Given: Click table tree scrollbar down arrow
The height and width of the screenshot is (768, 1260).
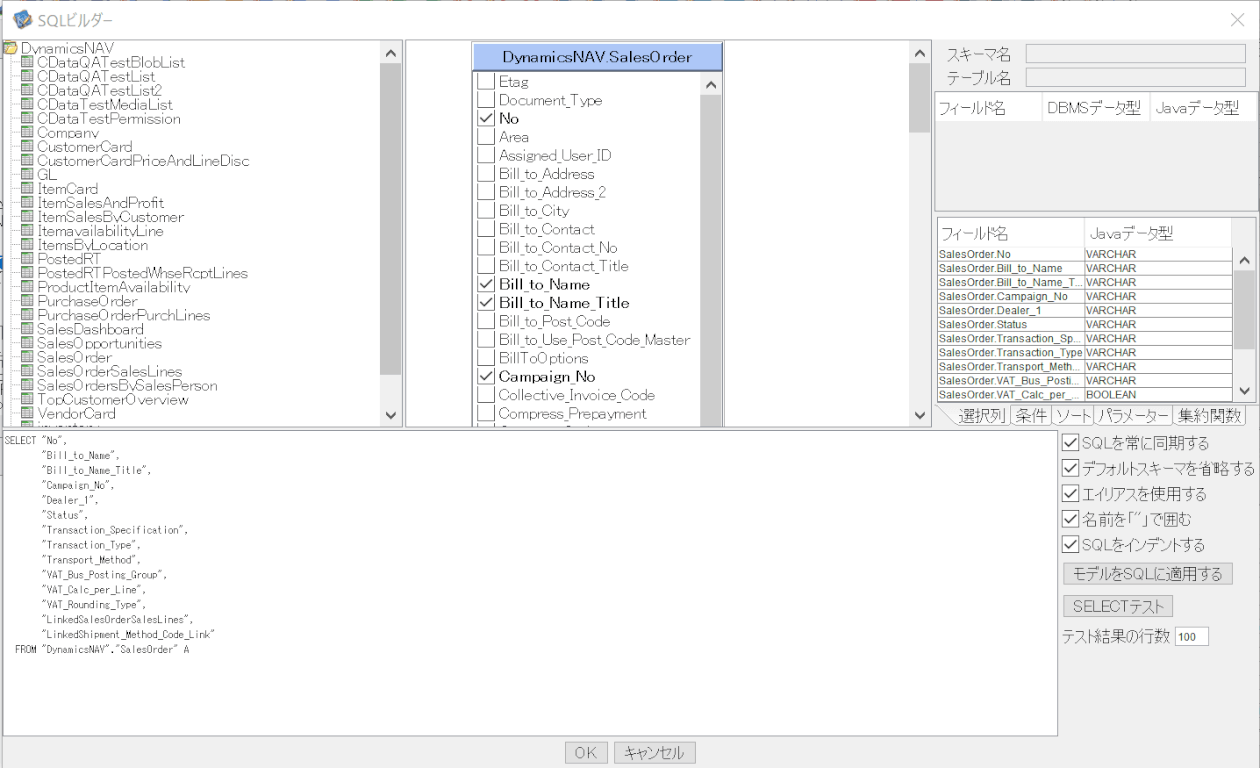Looking at the screenshot, I should pyautogui.click(x=391, y=415).
